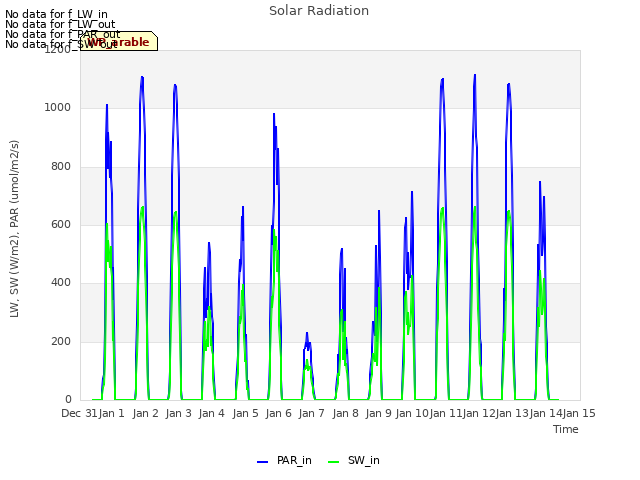This screenshot has width=640, height=480.
Task: Click the Jan 8 x-axis tick label
Action: pyautogui.click(x=345, y=413)
